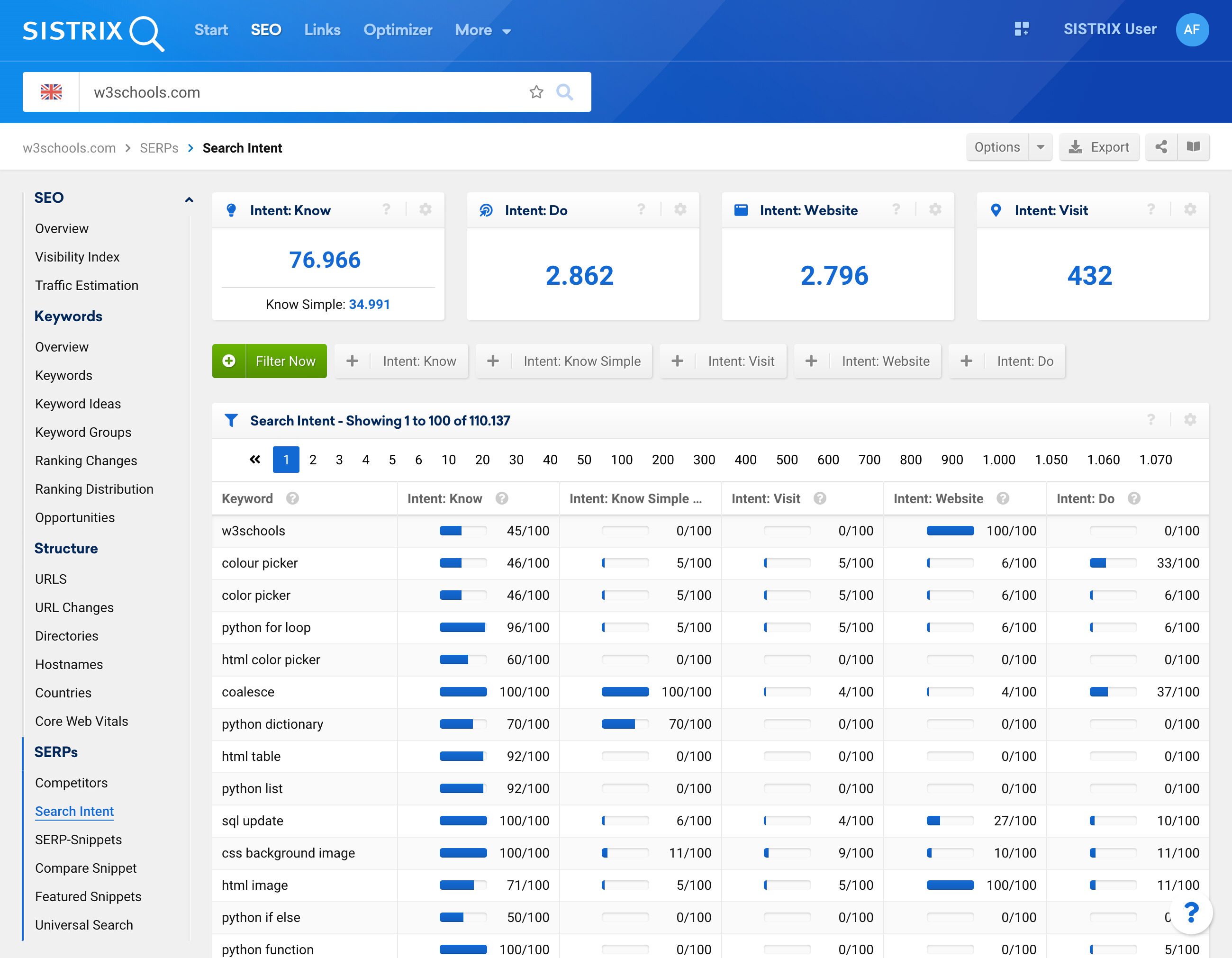Click the Filter Now button

(270, 361)
